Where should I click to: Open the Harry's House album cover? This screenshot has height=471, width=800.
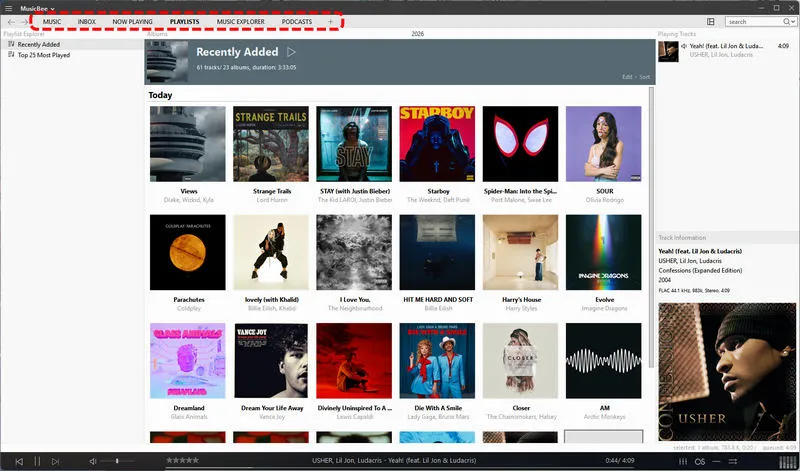520,252
